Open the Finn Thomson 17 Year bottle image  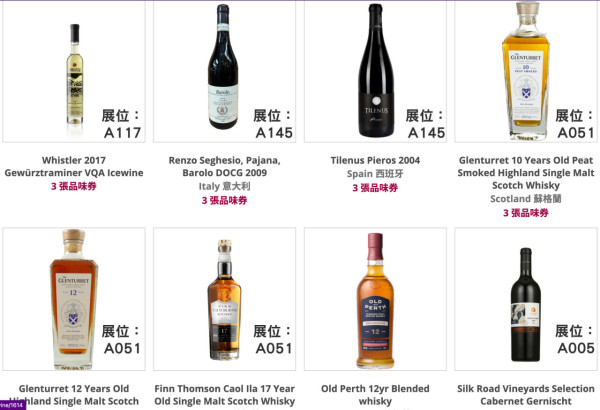point(225,299)
